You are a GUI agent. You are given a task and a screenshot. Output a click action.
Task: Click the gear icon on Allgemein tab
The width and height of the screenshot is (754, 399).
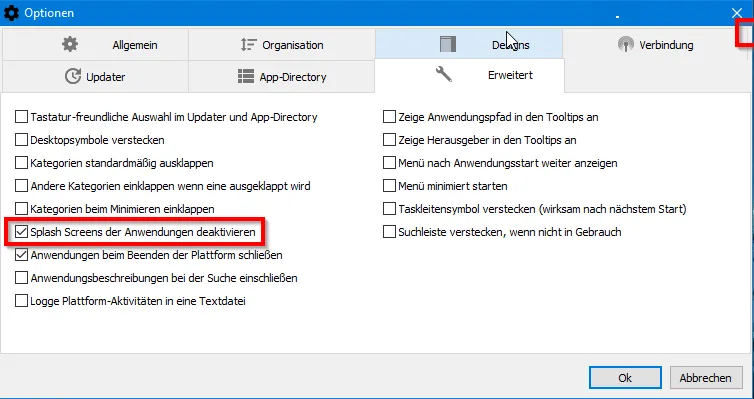tap(70, 44)
